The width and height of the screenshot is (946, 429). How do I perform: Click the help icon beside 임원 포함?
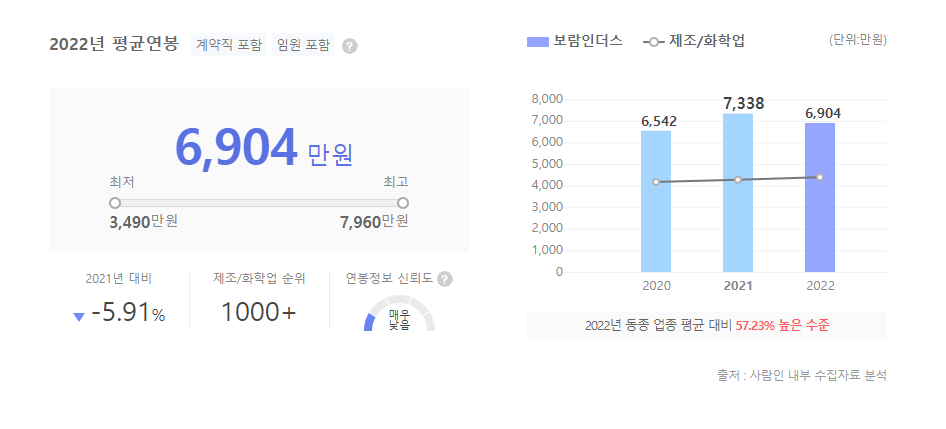coord(349,46)
